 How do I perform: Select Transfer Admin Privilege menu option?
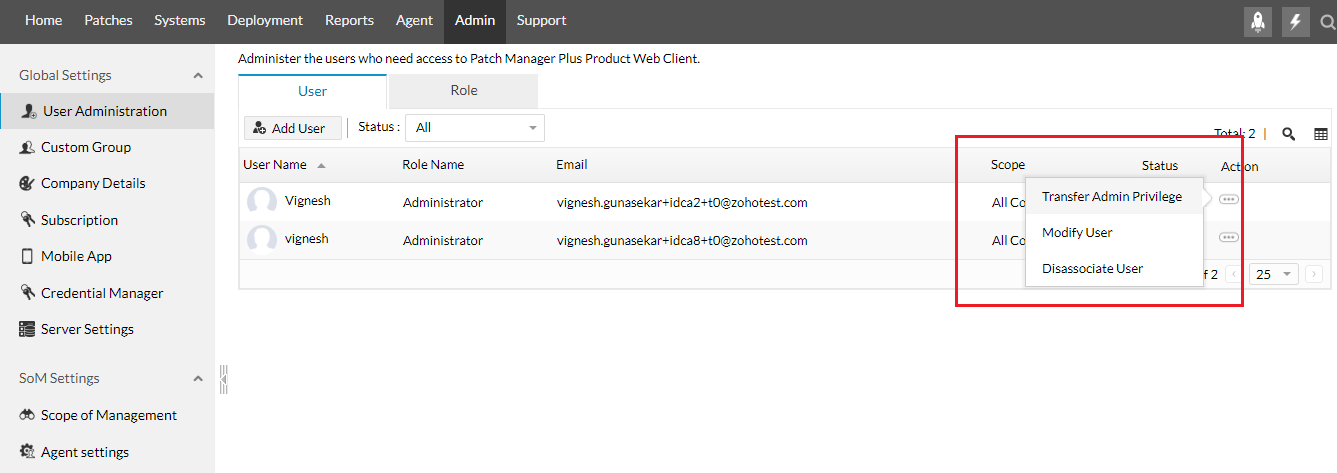(1111, 197)
